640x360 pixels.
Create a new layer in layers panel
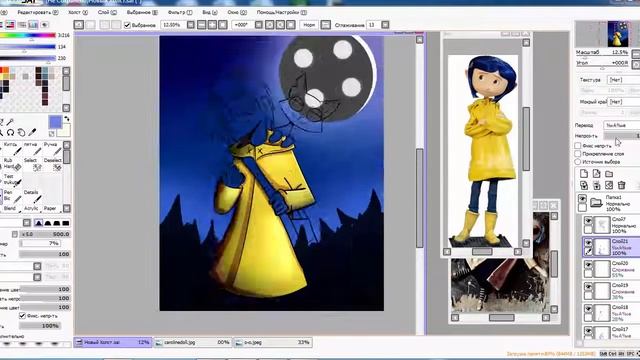click(x=584, y=173)
